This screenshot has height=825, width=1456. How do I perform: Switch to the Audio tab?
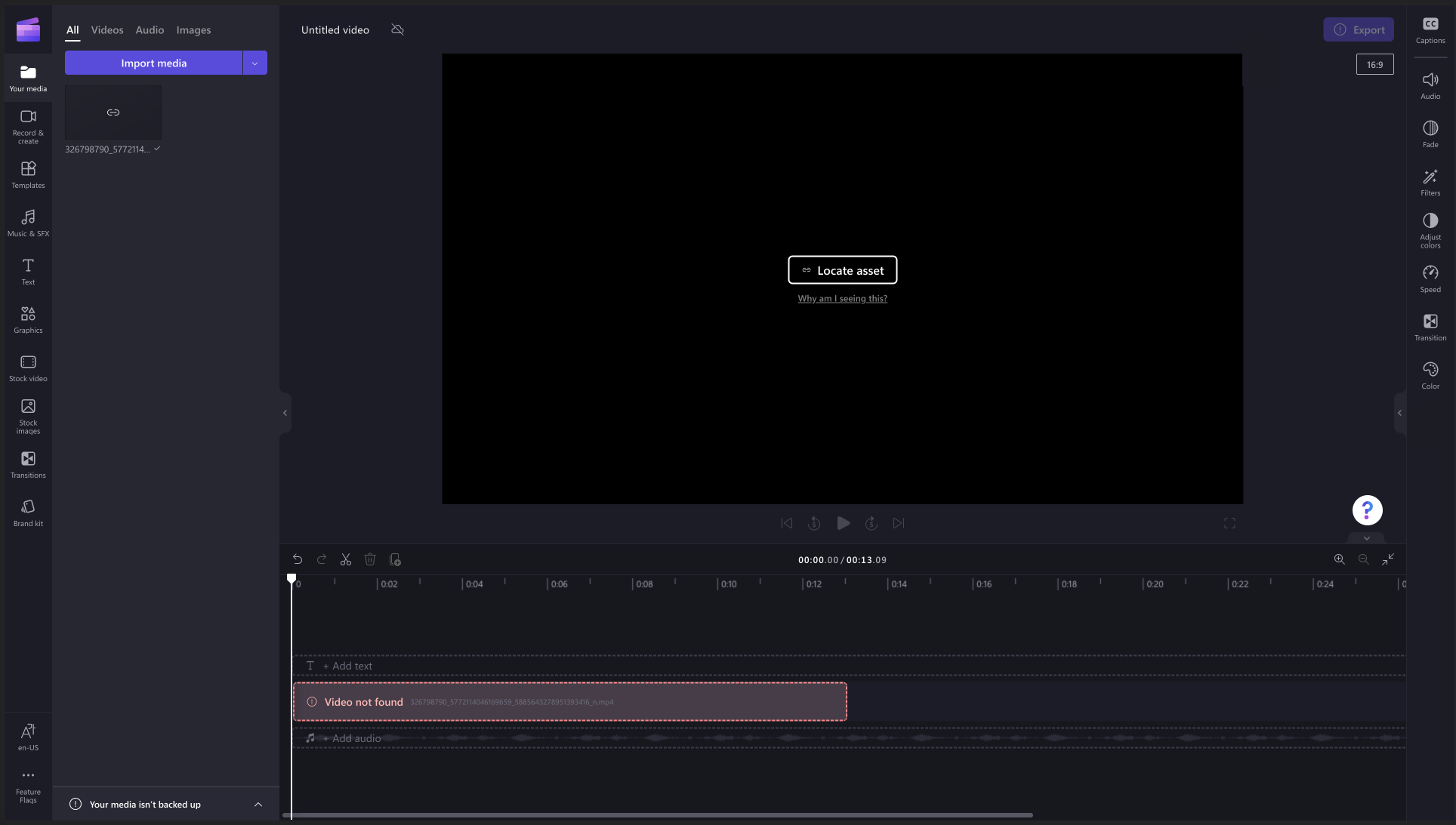tap(149, 30)
